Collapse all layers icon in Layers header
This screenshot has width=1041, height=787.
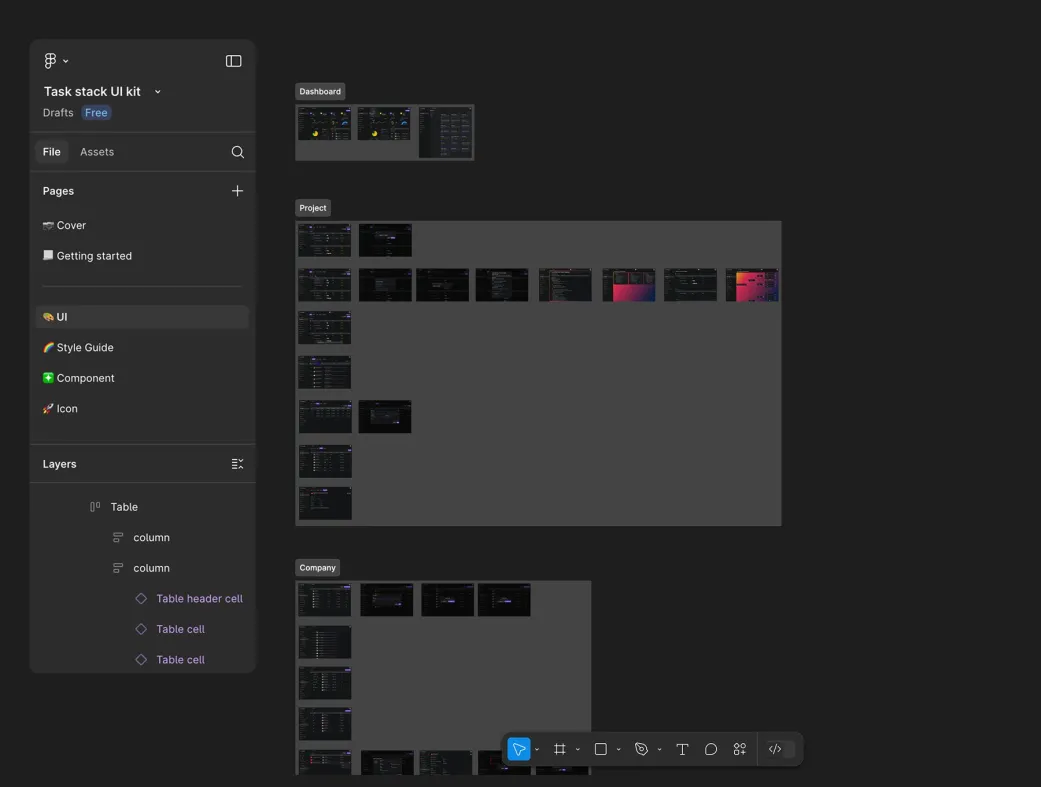(237, 464)
